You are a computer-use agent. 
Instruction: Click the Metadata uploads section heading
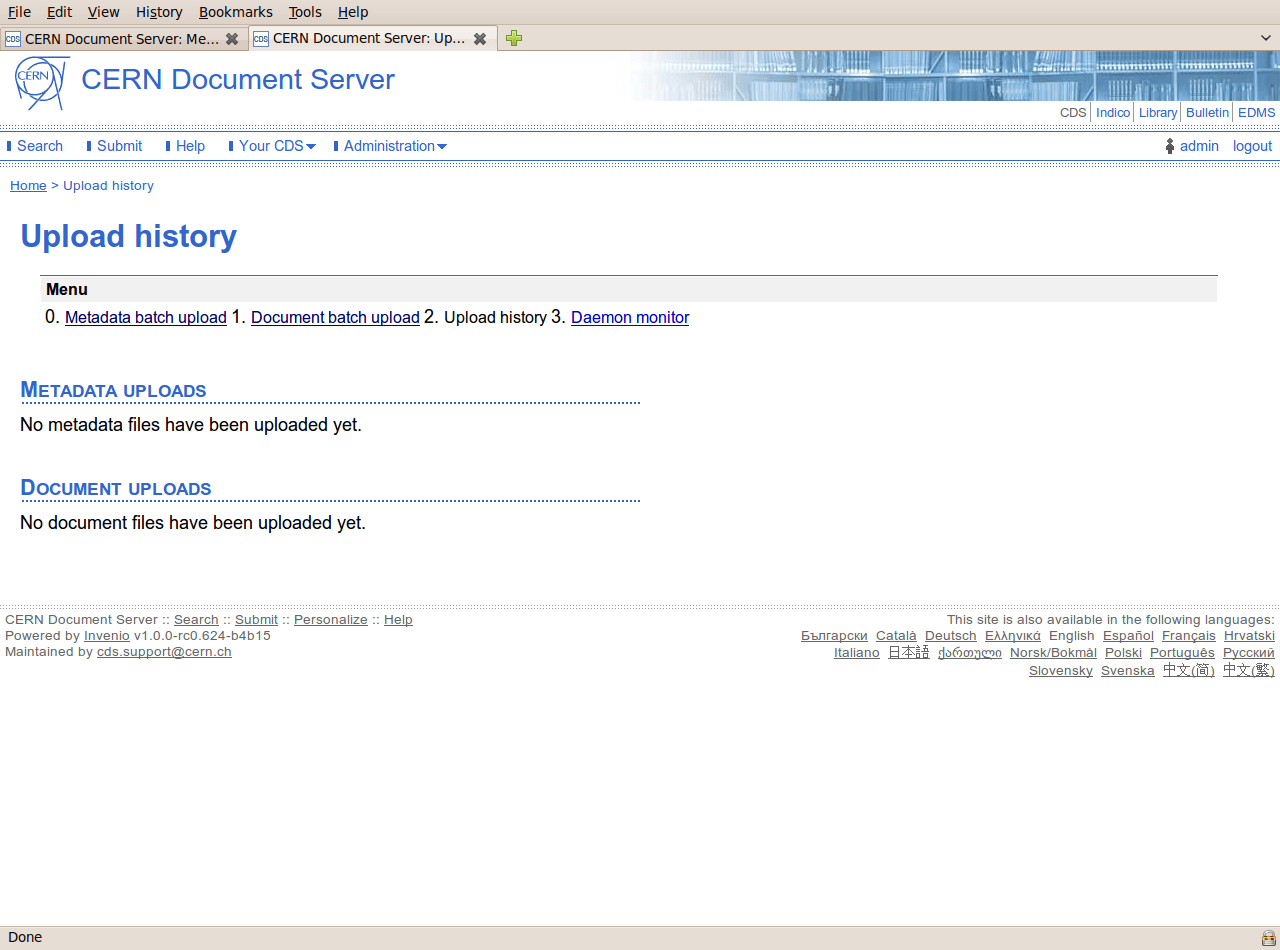click(113, 390)
